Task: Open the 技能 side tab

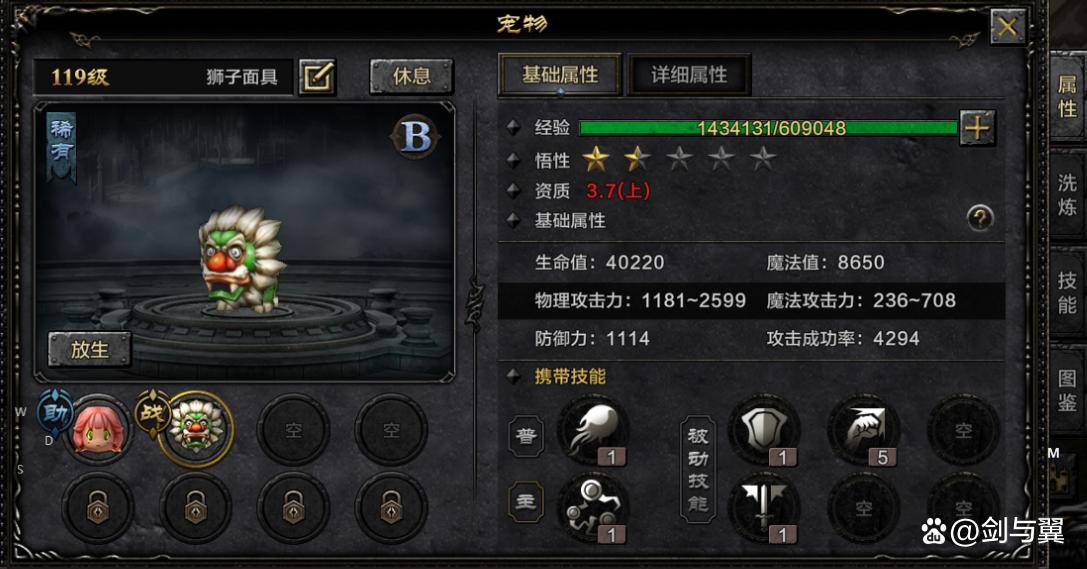Action: coord(1067,292)
